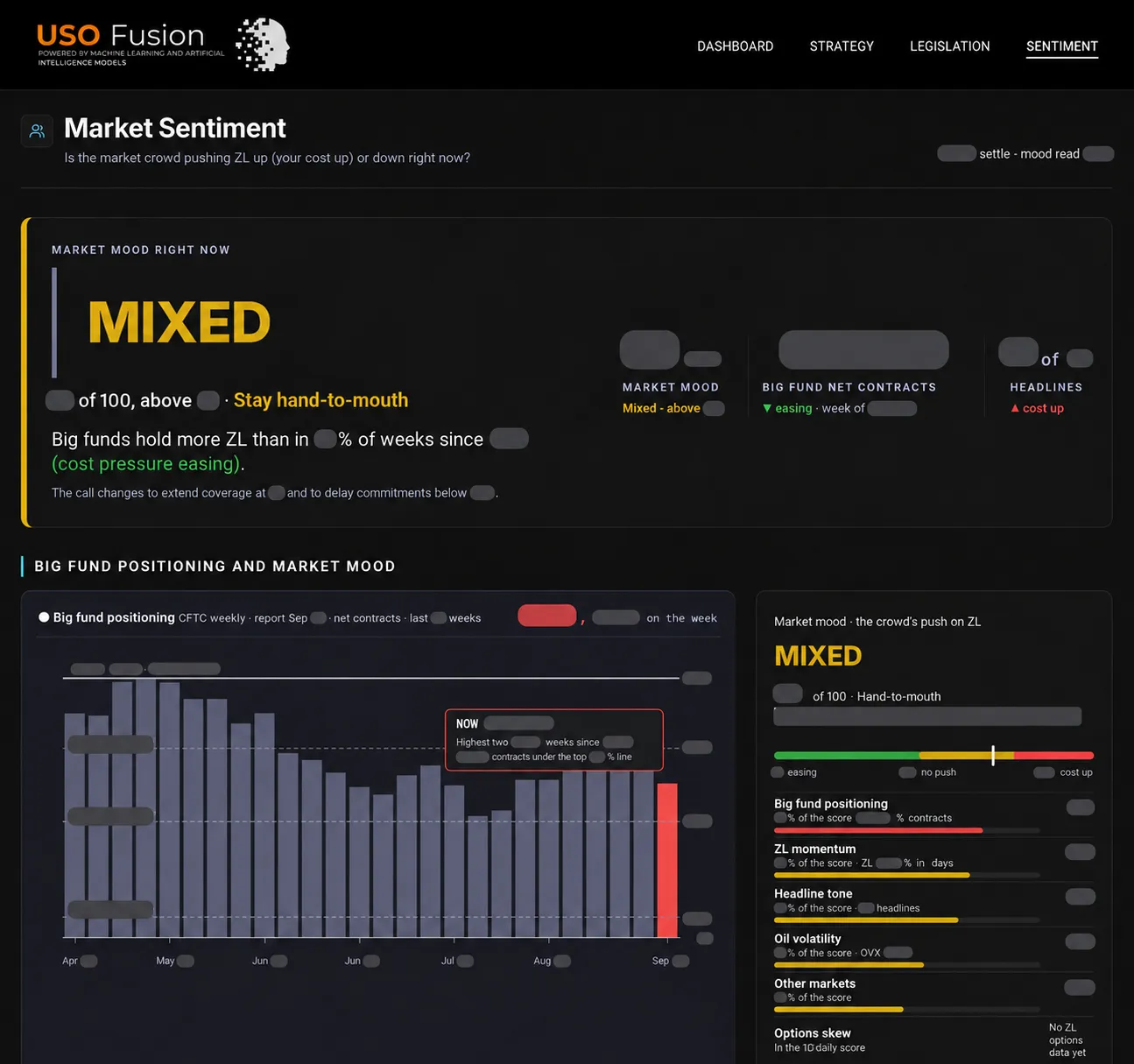The height and width of the screenshot is (1064, 1134).
Task: Click 'BIG FUND POSITIONING AND MARKET MOOD' heading
Action: pyautogui.click(x=215, y=567)
